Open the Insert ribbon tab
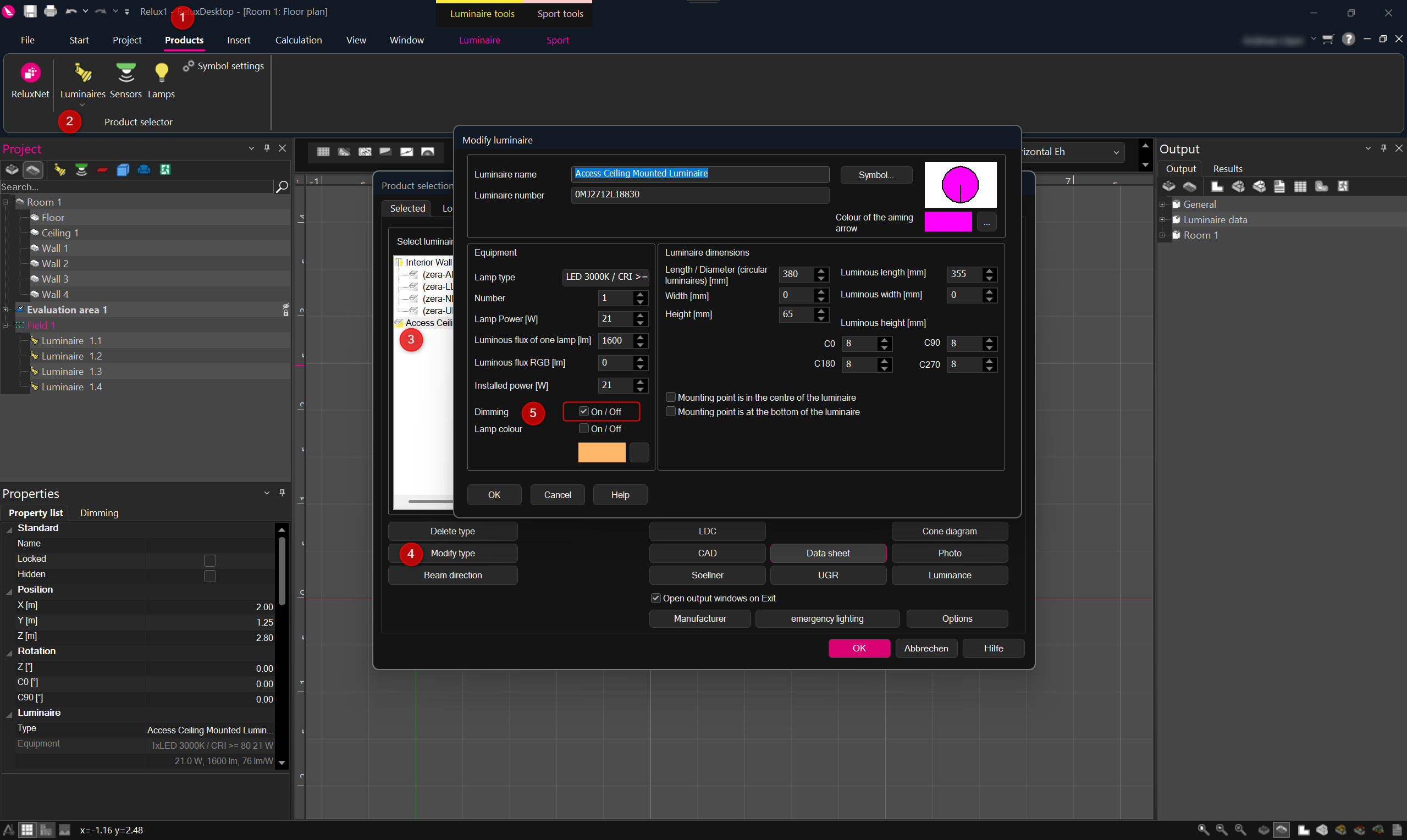1407x840 pixels. [239, 40]
